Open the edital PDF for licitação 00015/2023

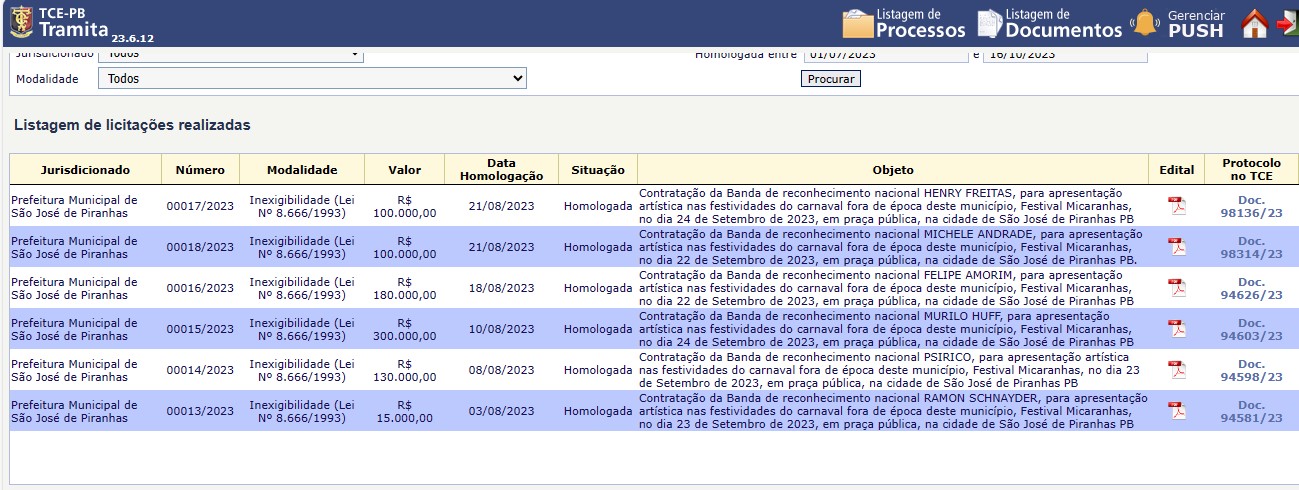1177,329
